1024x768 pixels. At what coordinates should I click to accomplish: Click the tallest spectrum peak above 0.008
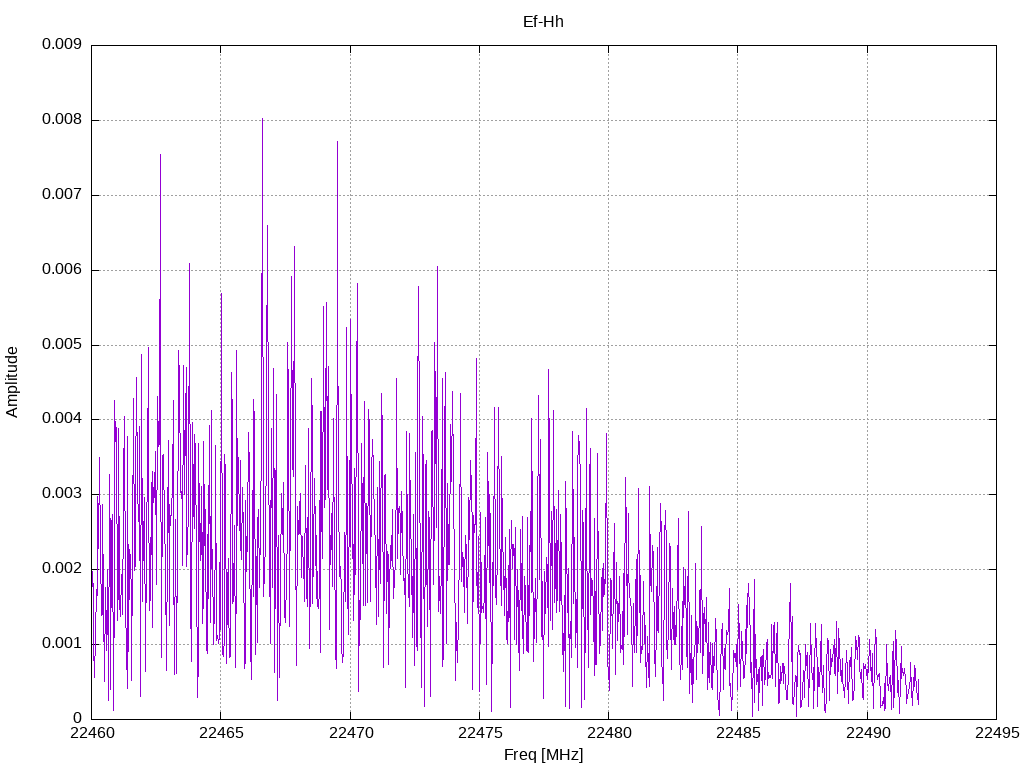click(x=263, y=121)
